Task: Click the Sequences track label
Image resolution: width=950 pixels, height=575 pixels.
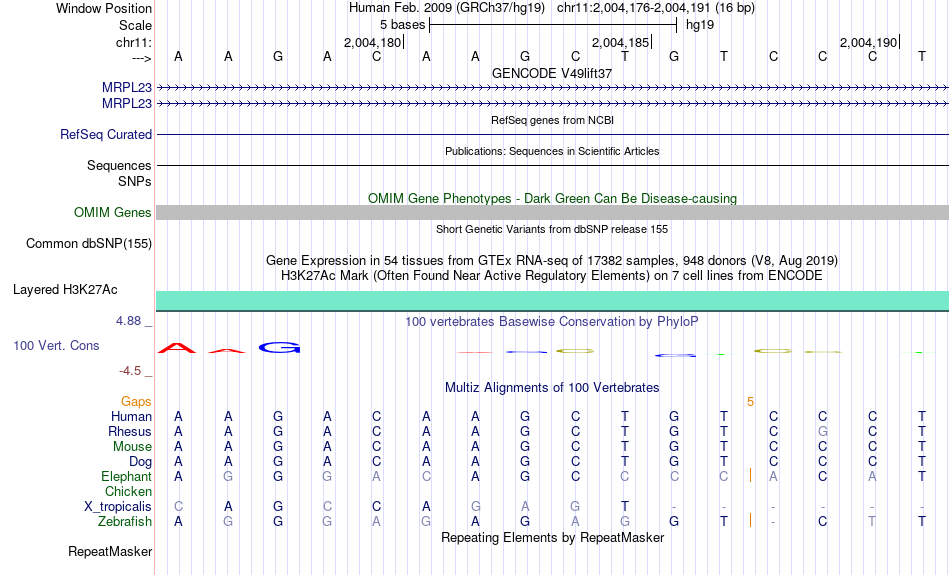Action: pos(119,165)
